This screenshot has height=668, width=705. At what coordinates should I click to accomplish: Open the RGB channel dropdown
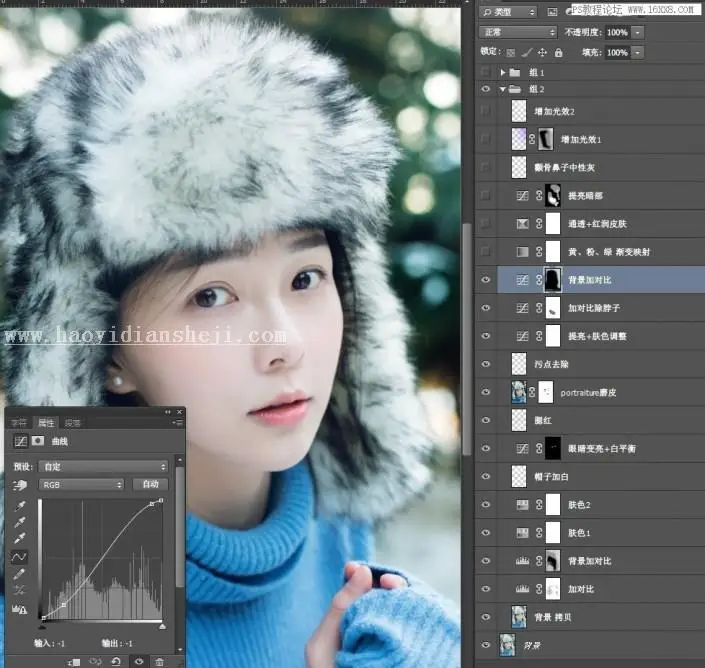point(81,485)
